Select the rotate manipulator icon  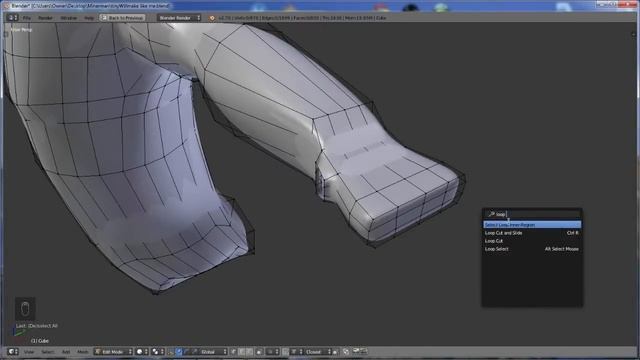point(187,351)
